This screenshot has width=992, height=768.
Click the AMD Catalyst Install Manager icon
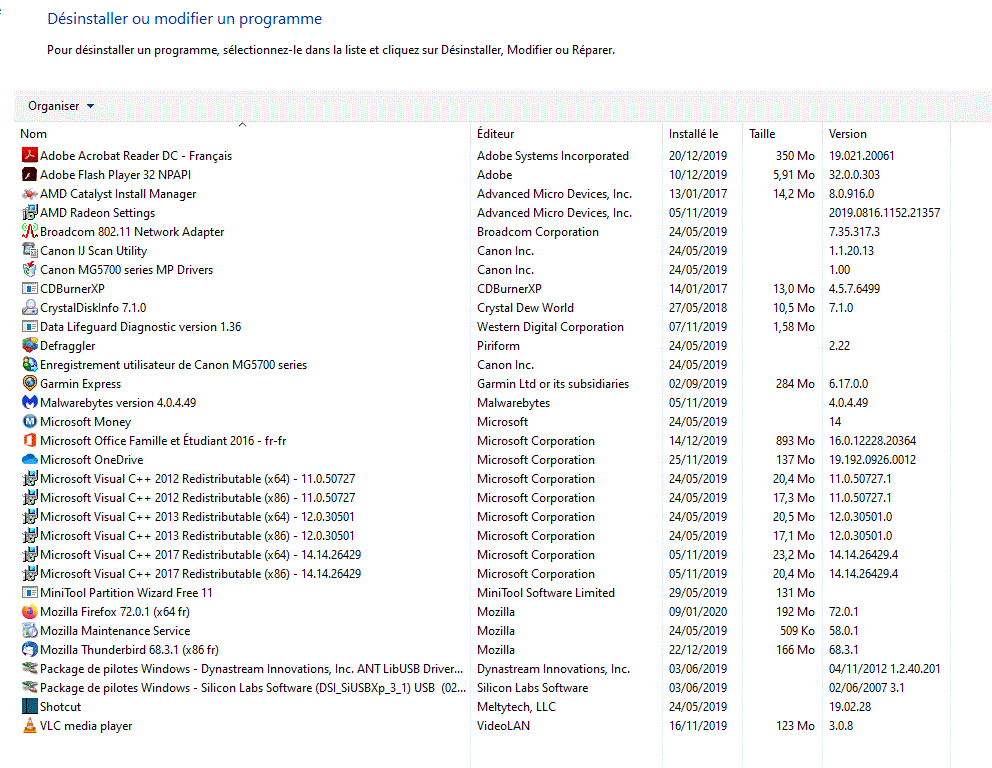click(x=30, y=194)
